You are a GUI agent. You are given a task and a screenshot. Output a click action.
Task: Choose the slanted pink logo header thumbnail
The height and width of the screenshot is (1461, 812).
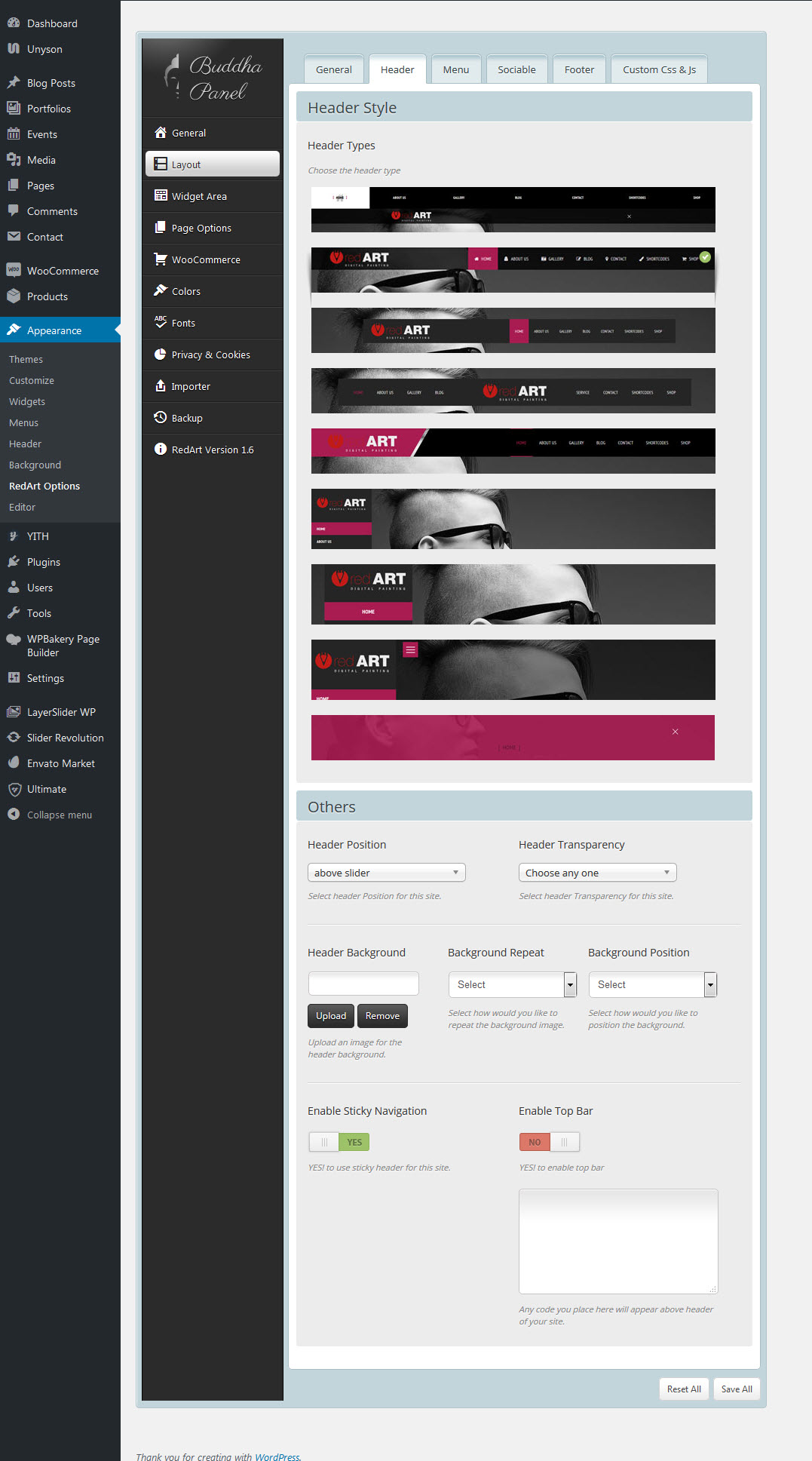(x=513, y=451)
